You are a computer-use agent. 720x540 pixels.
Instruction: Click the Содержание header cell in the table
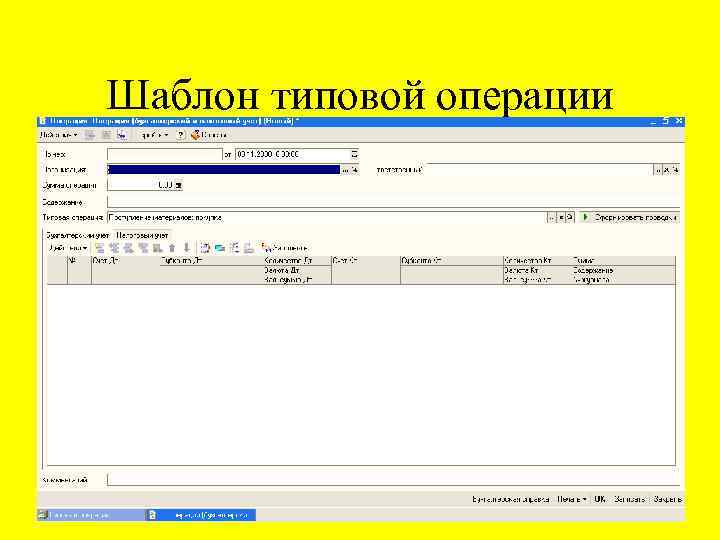624,270
